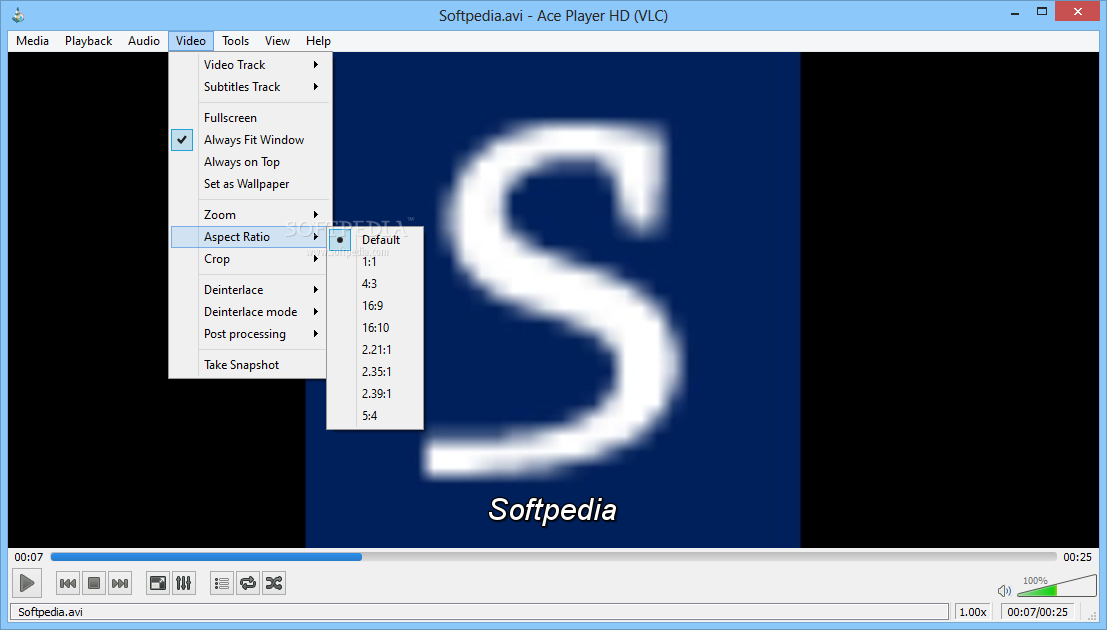
Task: Select Fullscreen from Video menu
Action: [251, 117]
